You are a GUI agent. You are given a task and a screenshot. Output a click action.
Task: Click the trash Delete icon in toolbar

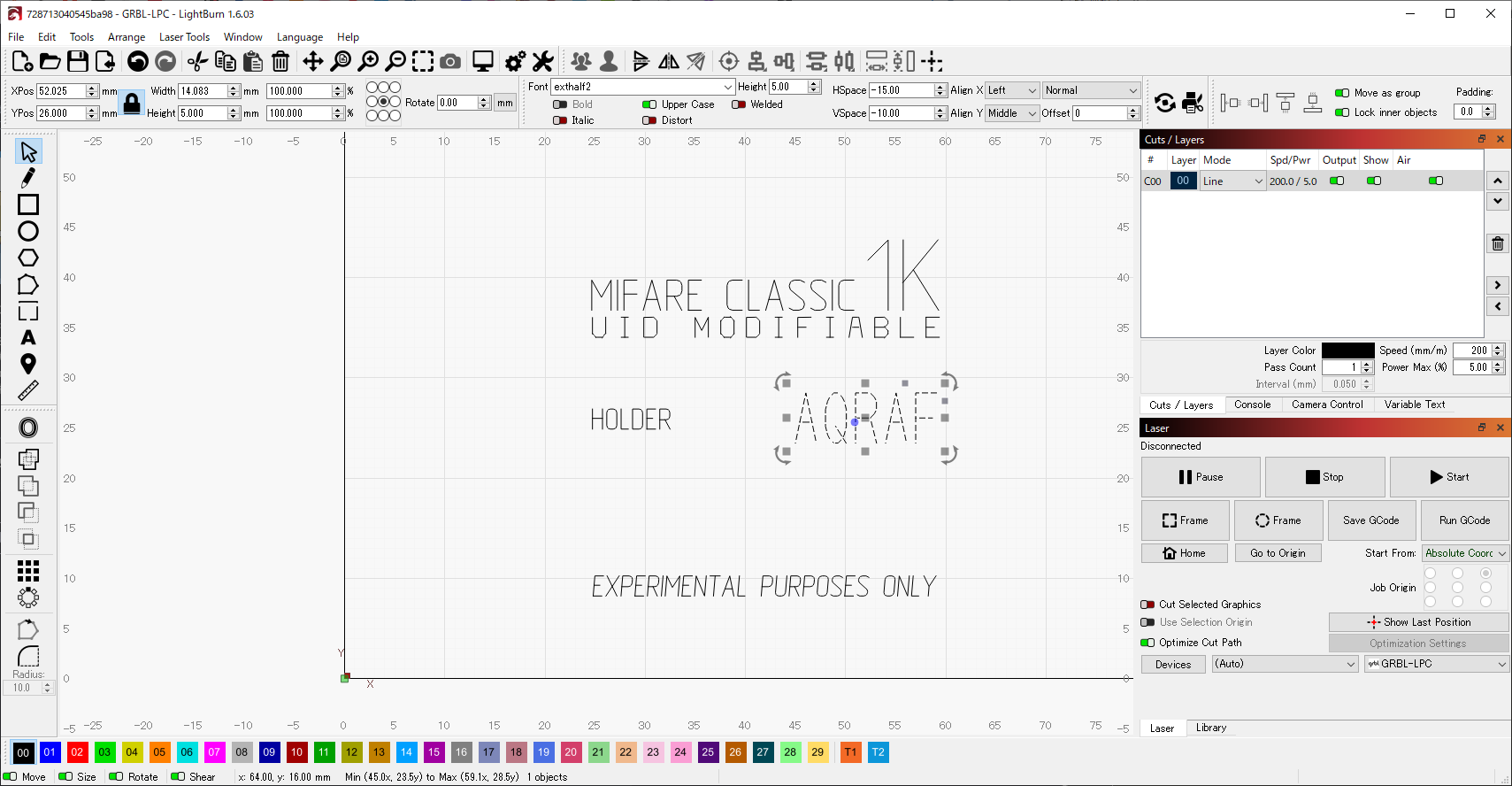coord(280,61)
